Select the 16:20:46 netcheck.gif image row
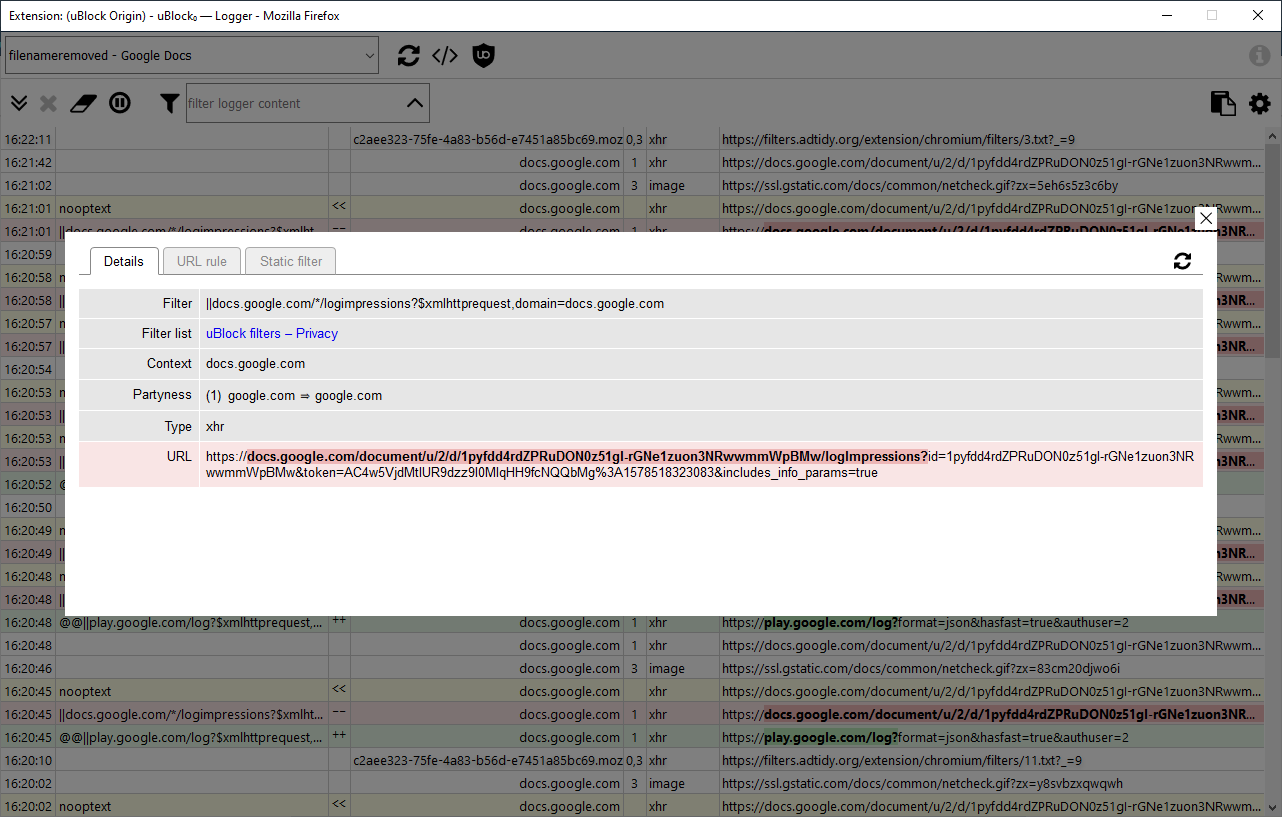Screen dimensions: 1282x817 [x=633, y=668]
